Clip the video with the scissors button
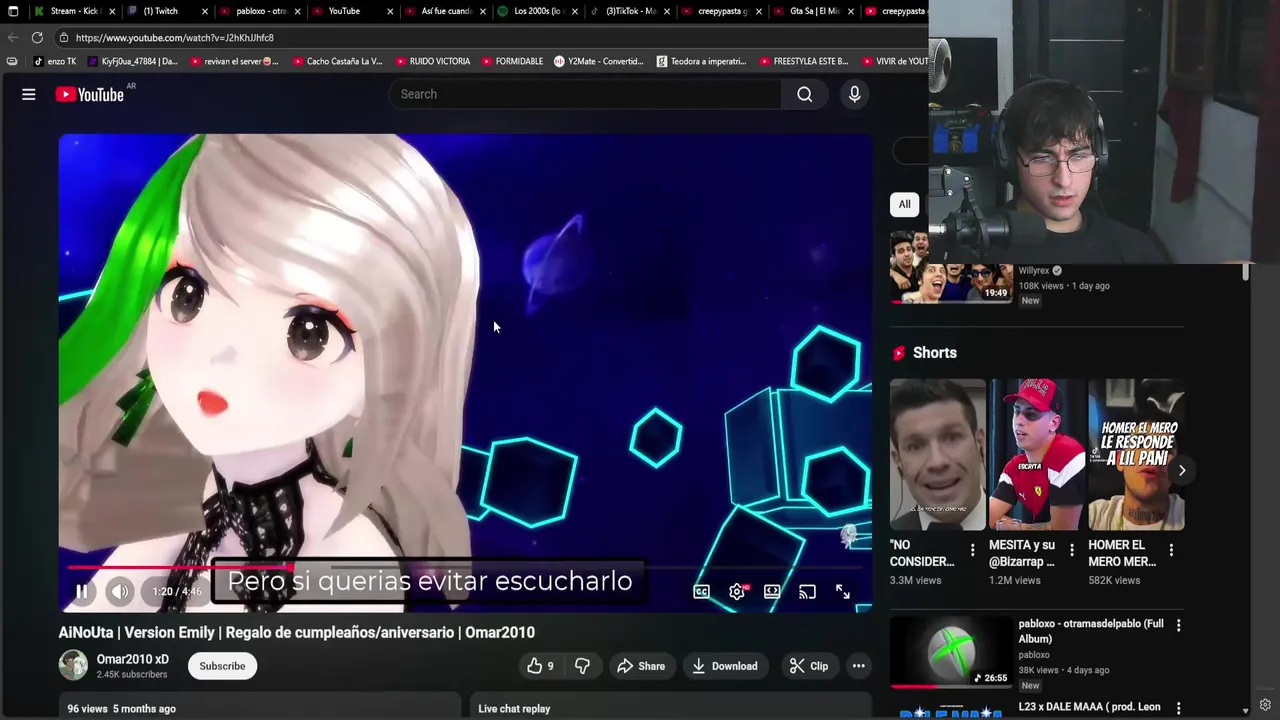The width and height of the screenshot is (1280, 720). (x=809, y=666)
